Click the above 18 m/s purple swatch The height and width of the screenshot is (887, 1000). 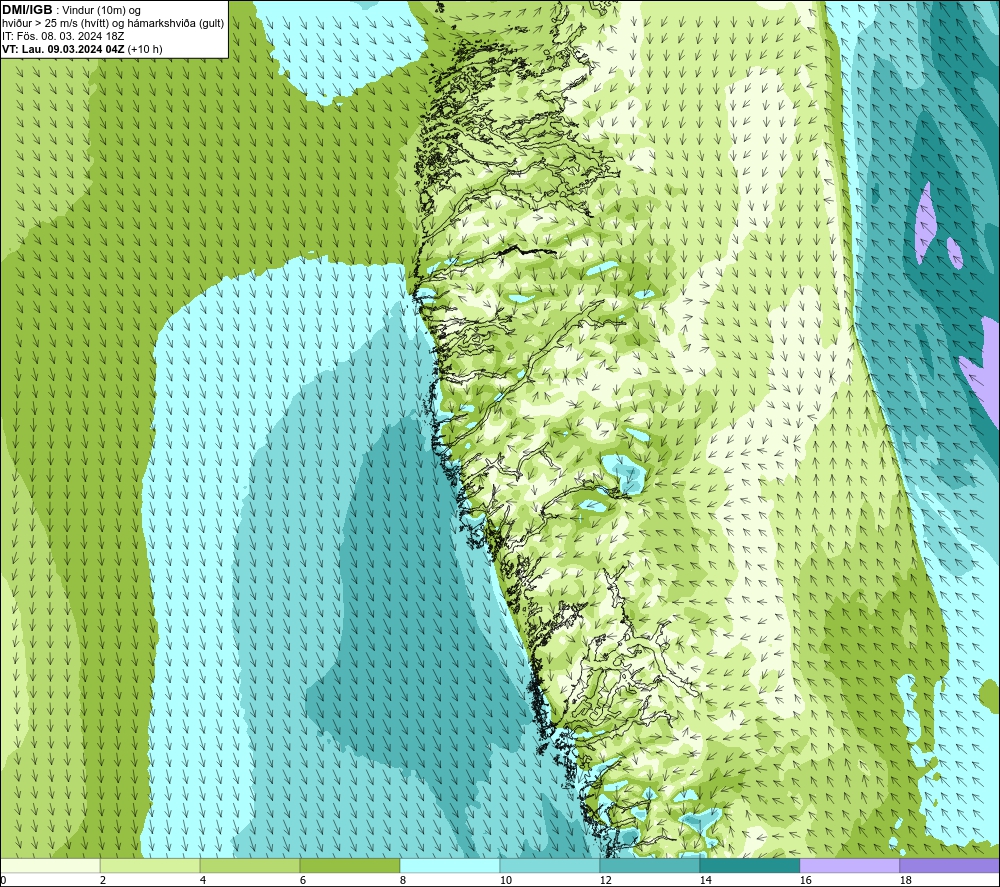pos(949,865)
